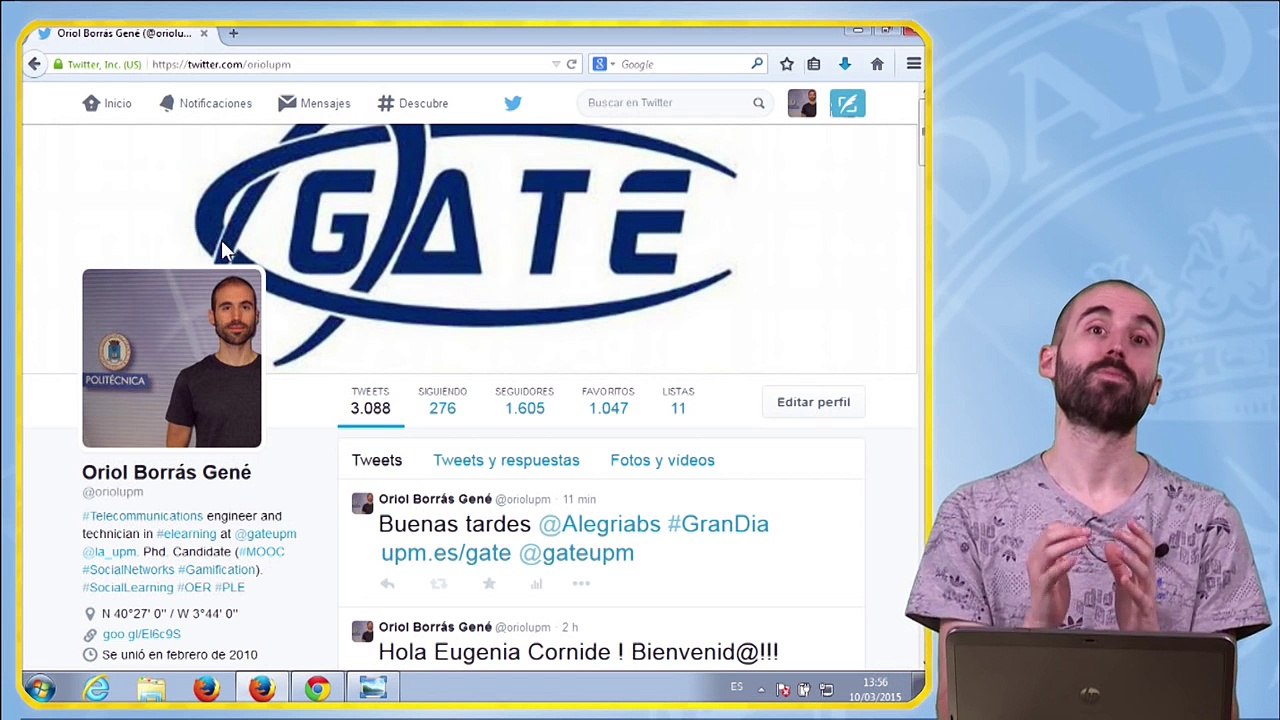Click the magnifier in Buscar en Twitter
The width and height of the screenshot is (1280, 720).
[x=759, y=103]
